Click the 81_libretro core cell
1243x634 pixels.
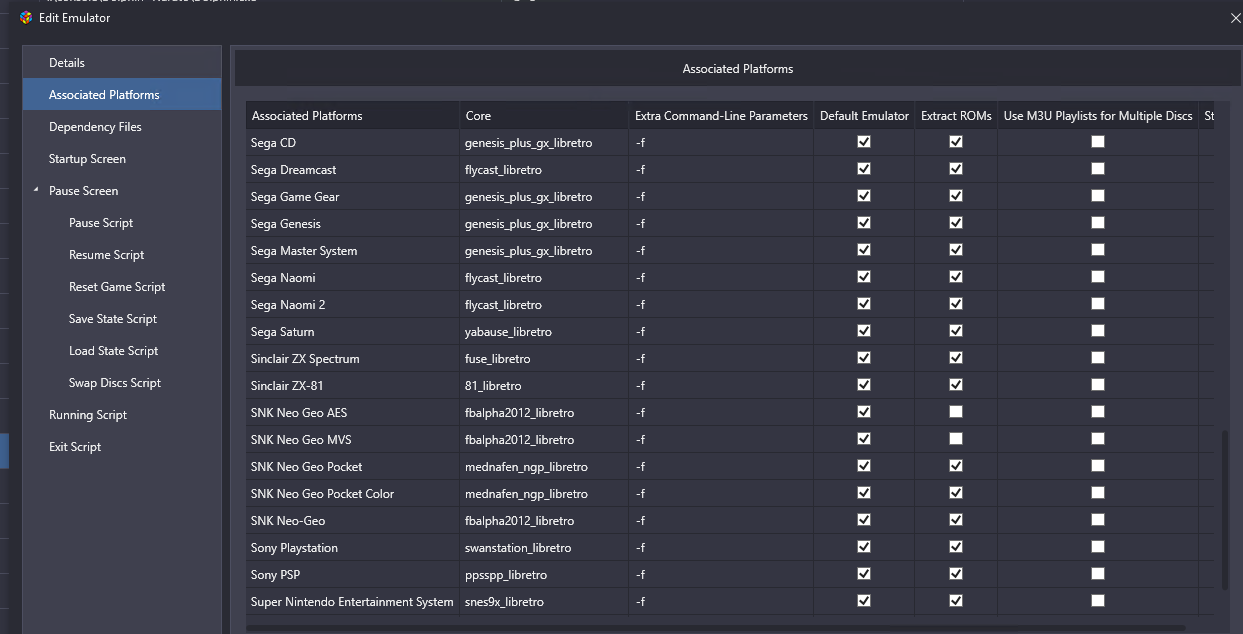544,386
